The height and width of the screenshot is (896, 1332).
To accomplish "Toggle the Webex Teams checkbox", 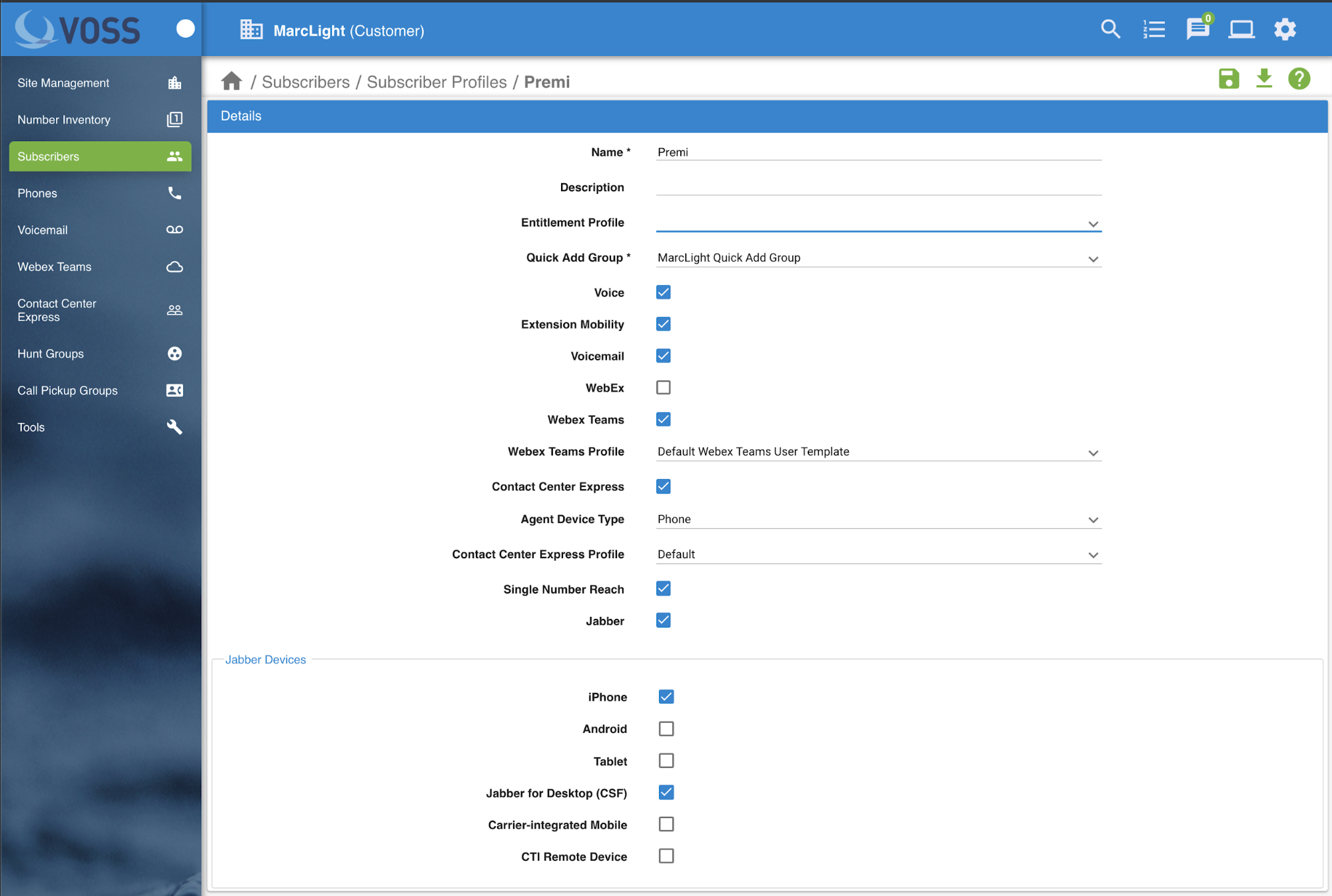I will coord(663,420).
